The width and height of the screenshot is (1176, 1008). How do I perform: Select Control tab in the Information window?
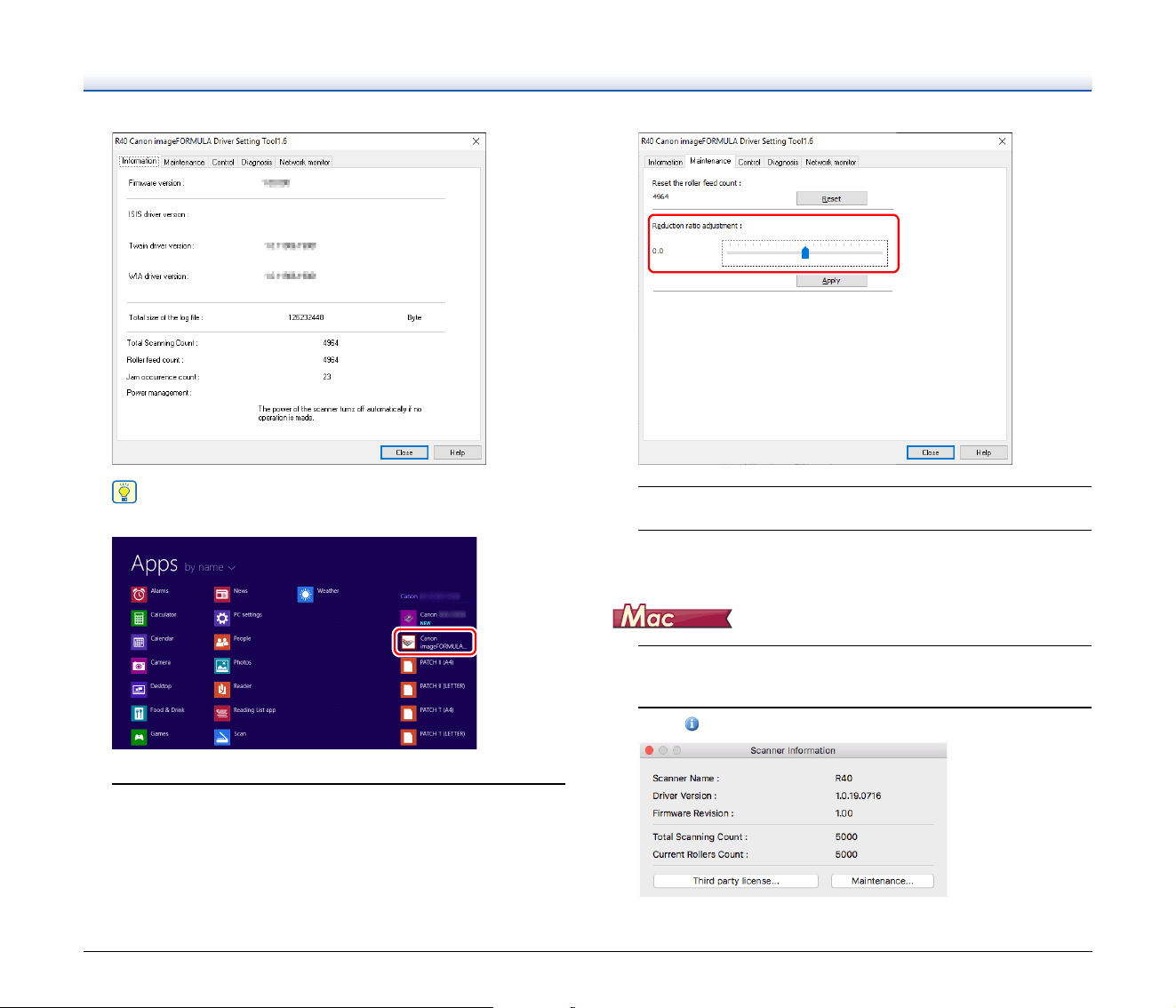point(223,162)
